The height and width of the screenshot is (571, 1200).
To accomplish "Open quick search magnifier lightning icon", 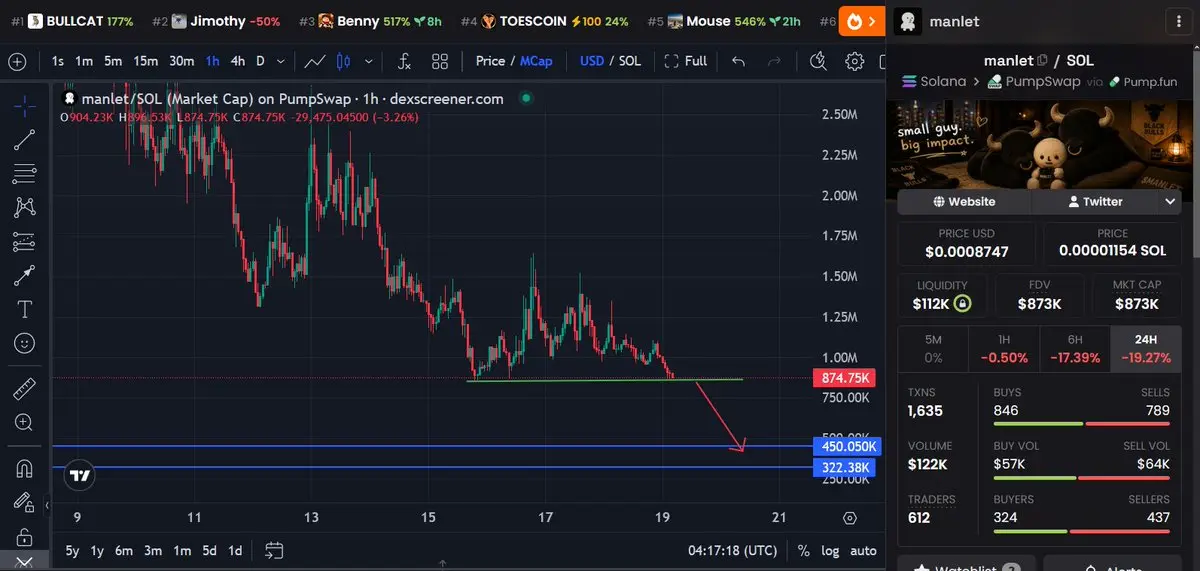I will click(819, 61).
